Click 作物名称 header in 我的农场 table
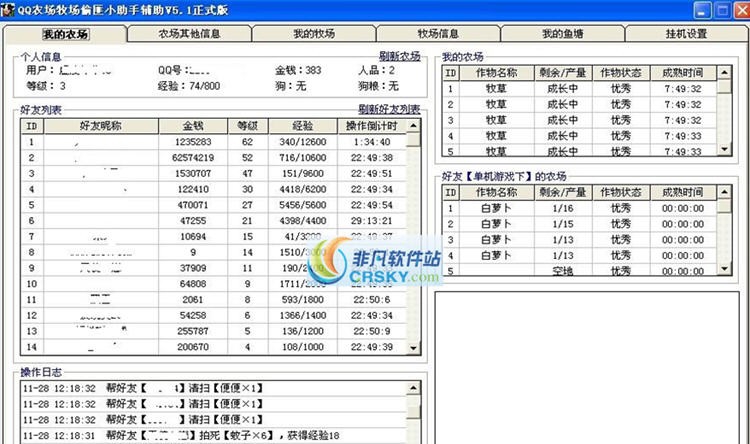The height and width of the screenshot is (444, 750). click(496, 73)
